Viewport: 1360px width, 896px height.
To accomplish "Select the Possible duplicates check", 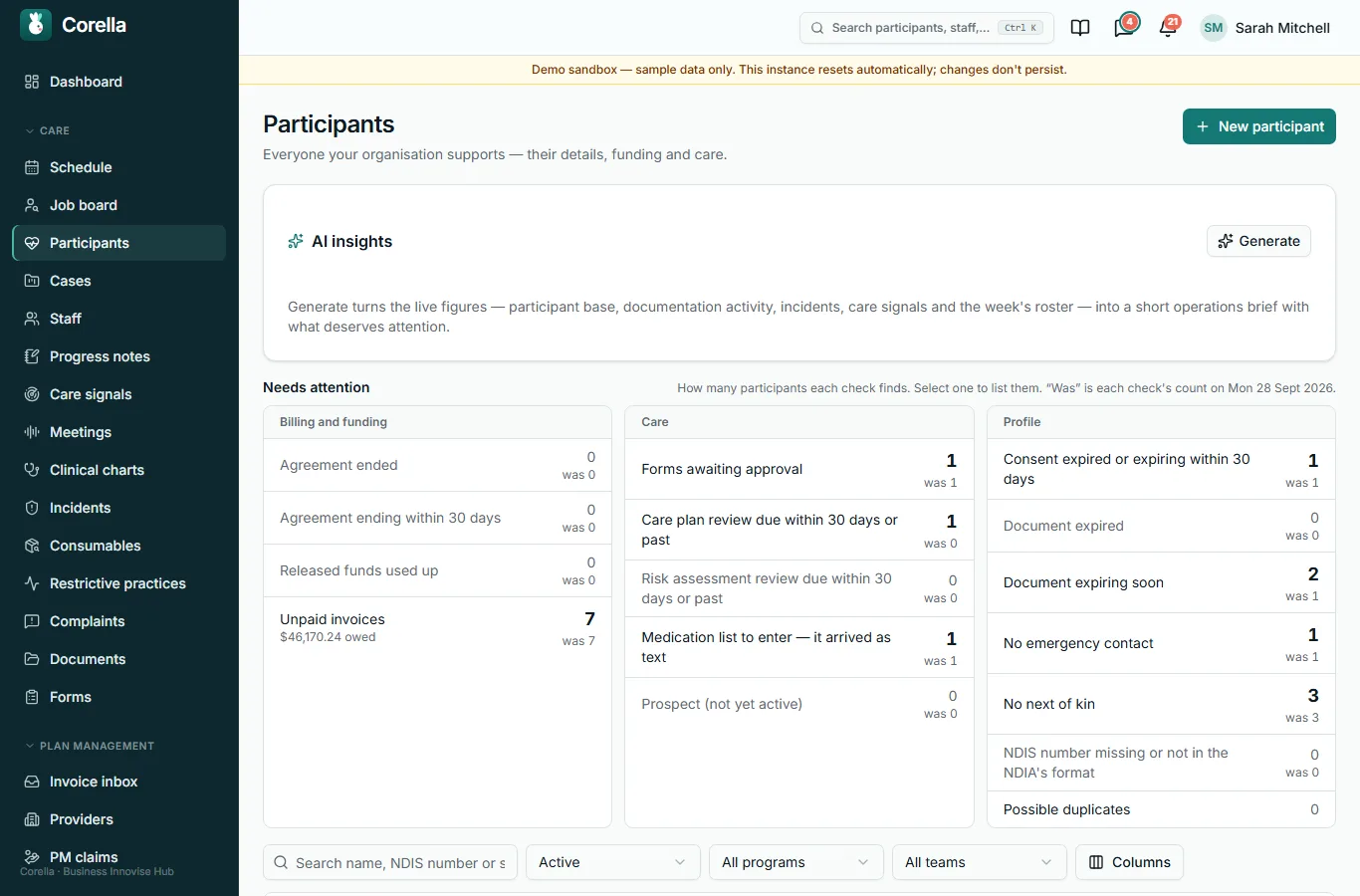I will (1161, 809).
